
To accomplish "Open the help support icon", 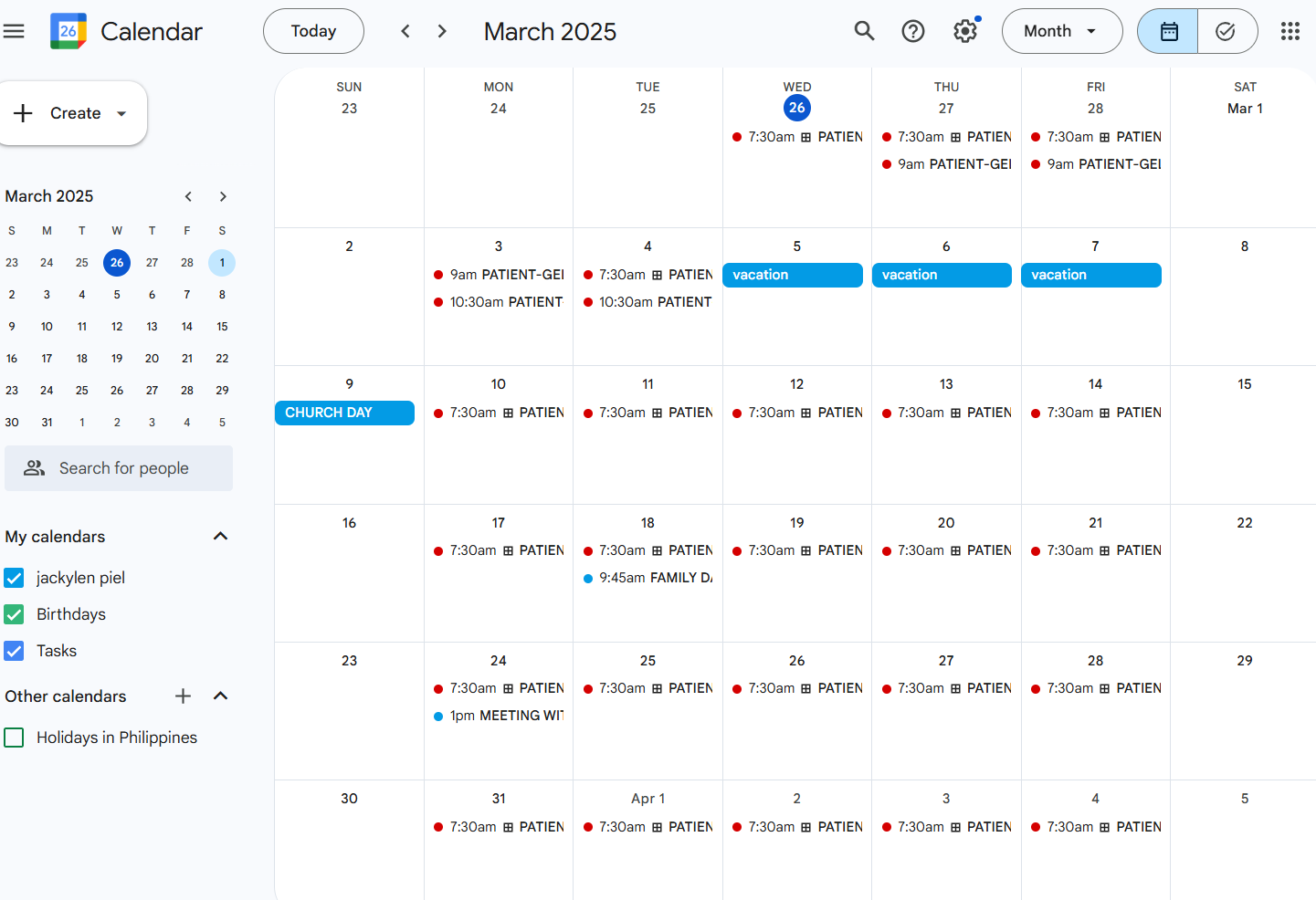I will [x=913, y=31].
